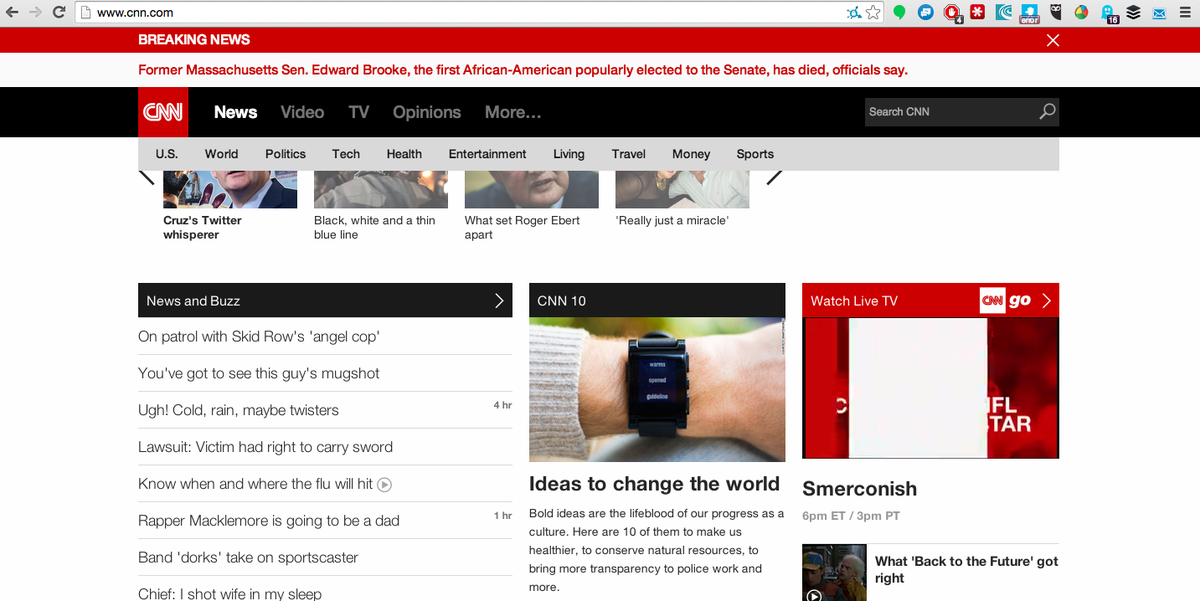Select the News main tab
The width and height of the screenshot is (1200, 601).
236,112
